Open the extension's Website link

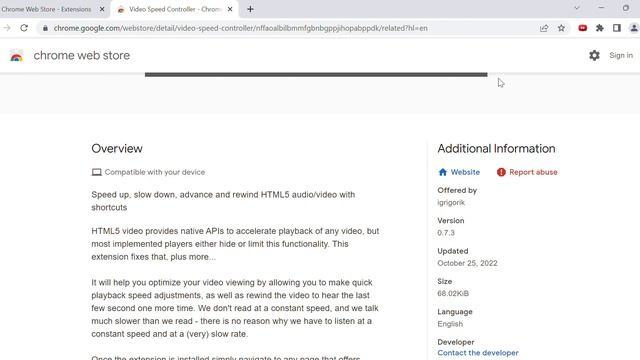pos(465,172)
